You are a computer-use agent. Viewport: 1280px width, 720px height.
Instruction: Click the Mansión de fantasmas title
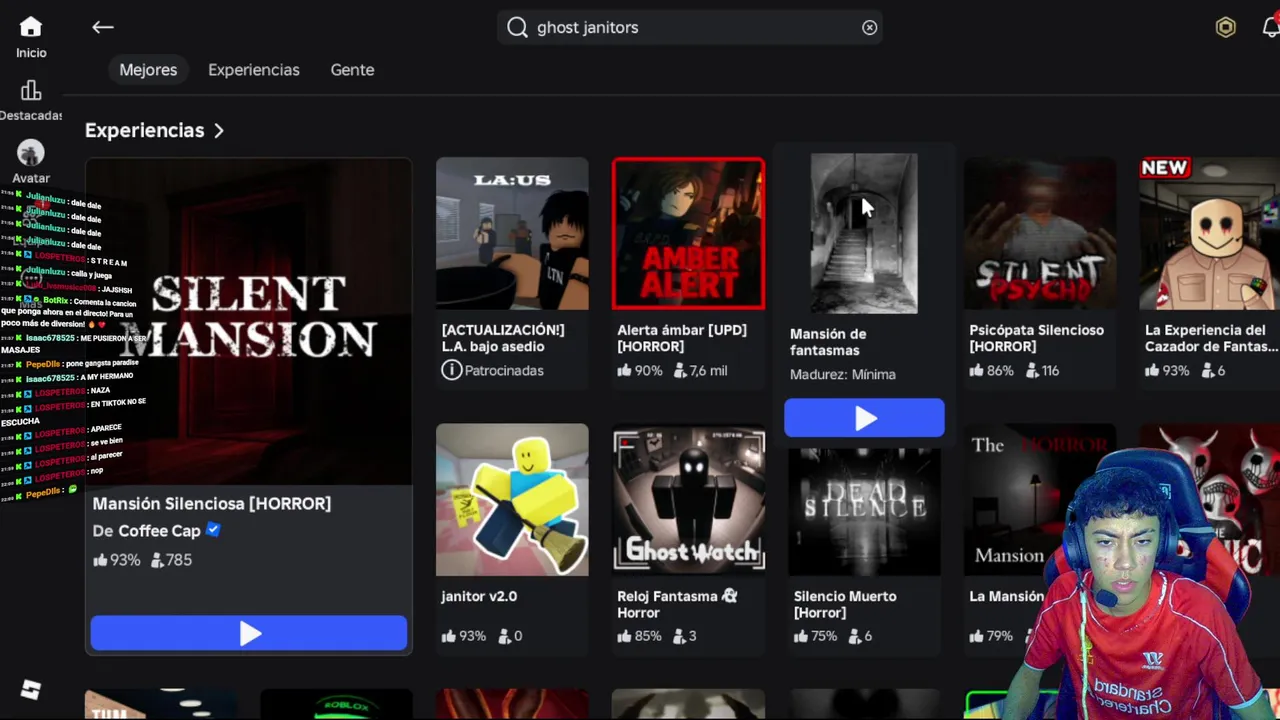[828, 342]
